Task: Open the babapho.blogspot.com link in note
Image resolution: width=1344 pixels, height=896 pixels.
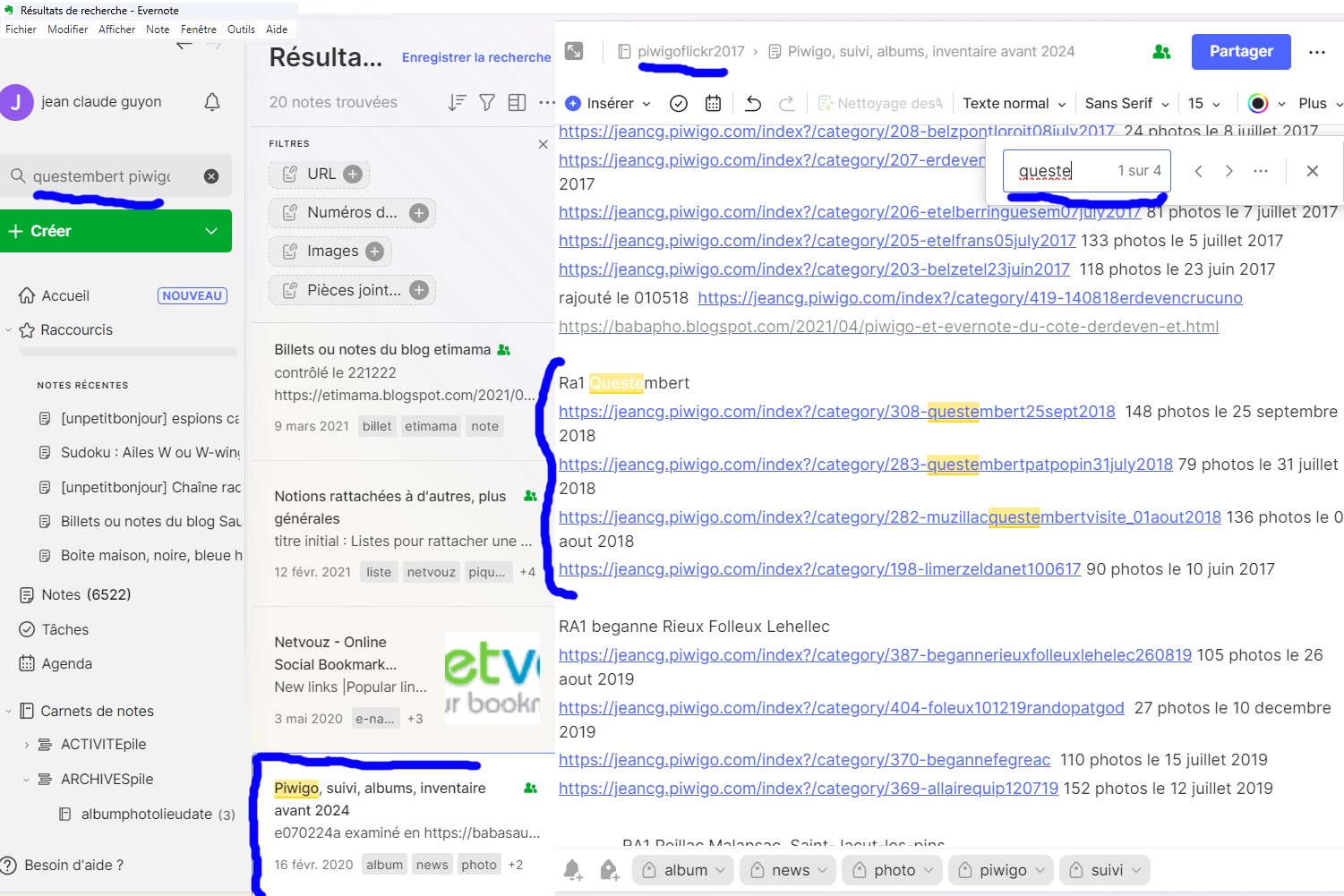Action: pyautogui.click(x=888, y=327)
